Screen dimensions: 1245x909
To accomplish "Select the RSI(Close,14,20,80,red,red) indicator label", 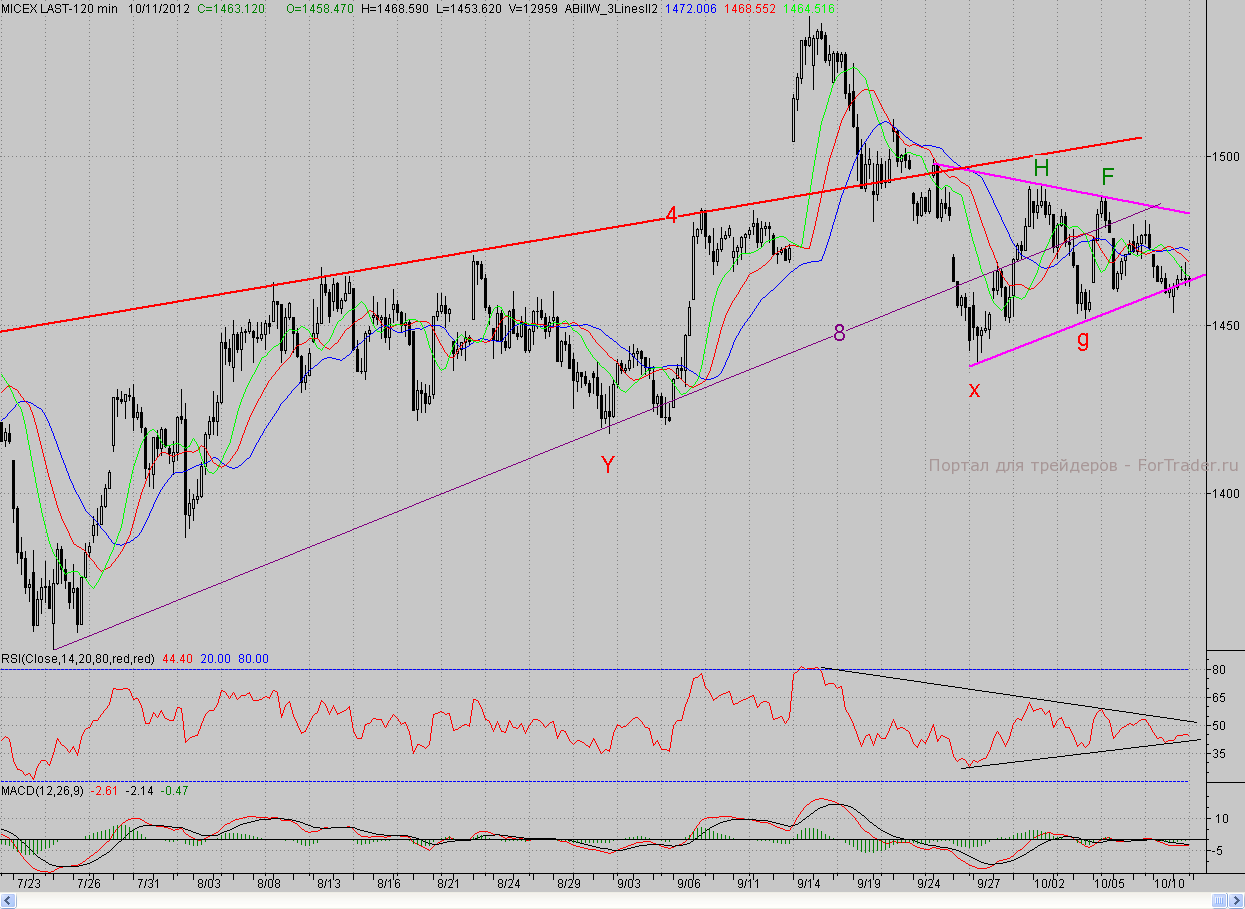I will coord(77,659).
